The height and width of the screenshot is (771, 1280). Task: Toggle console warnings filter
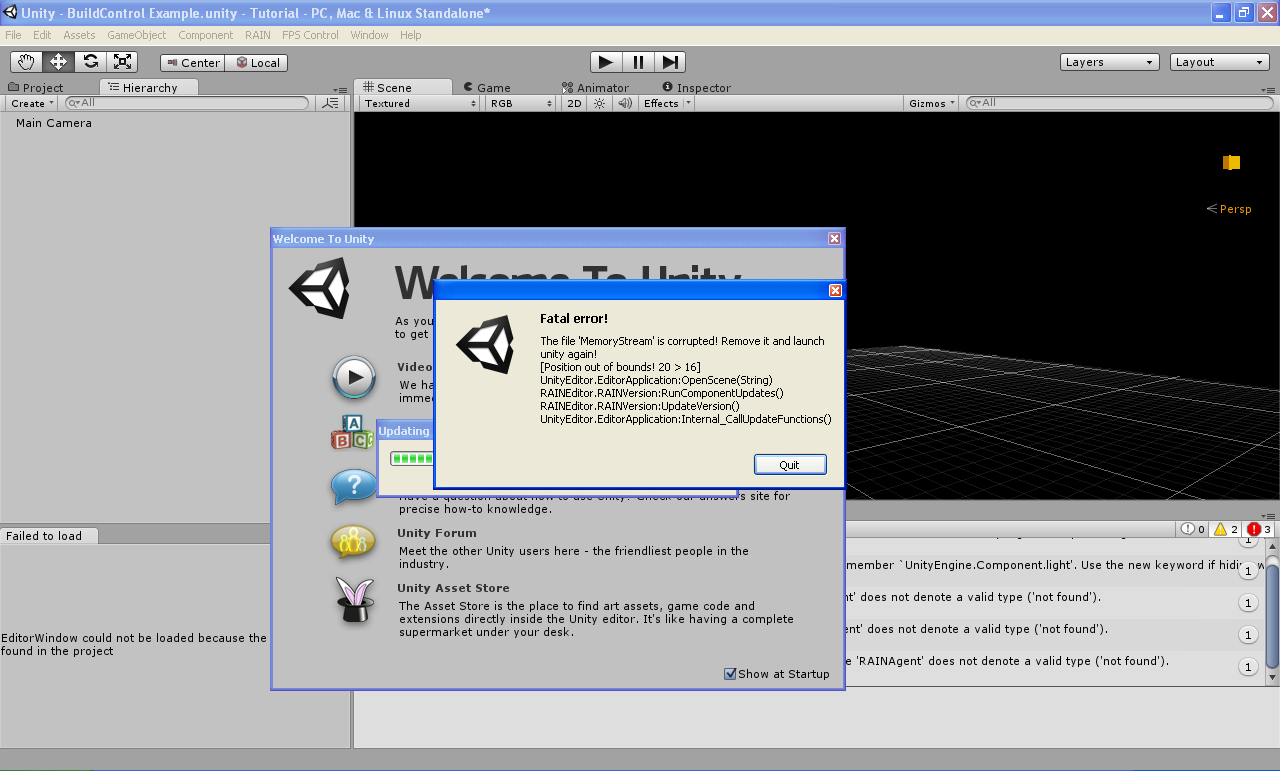[1226, 529]
